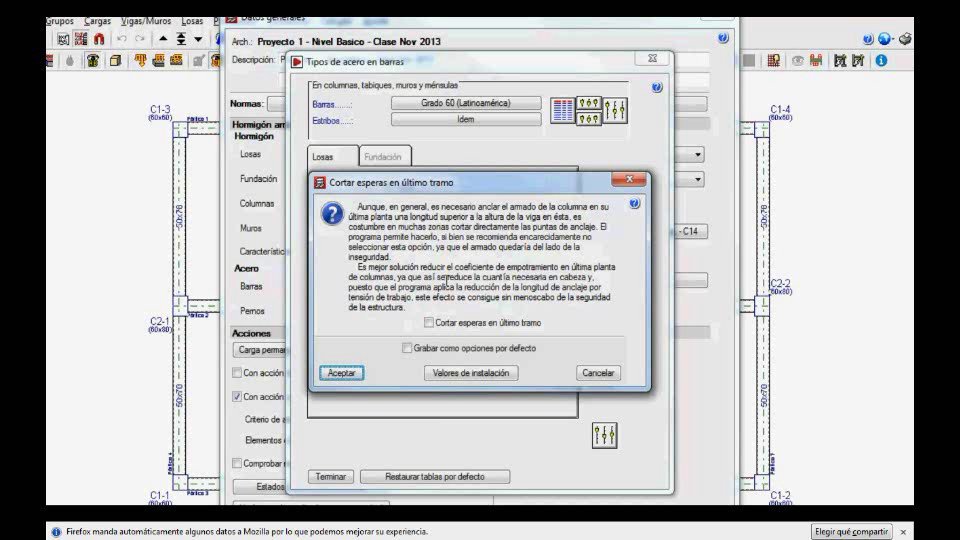The height and width of the screenshot is (540, 960).
Task: Click Valores de instalación button
Action: pos(471,372)
